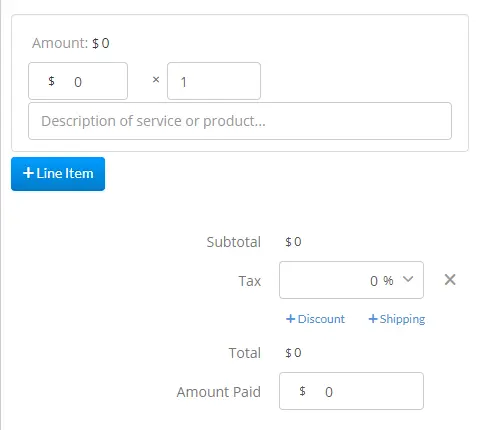Click the Total amount value

293,353
